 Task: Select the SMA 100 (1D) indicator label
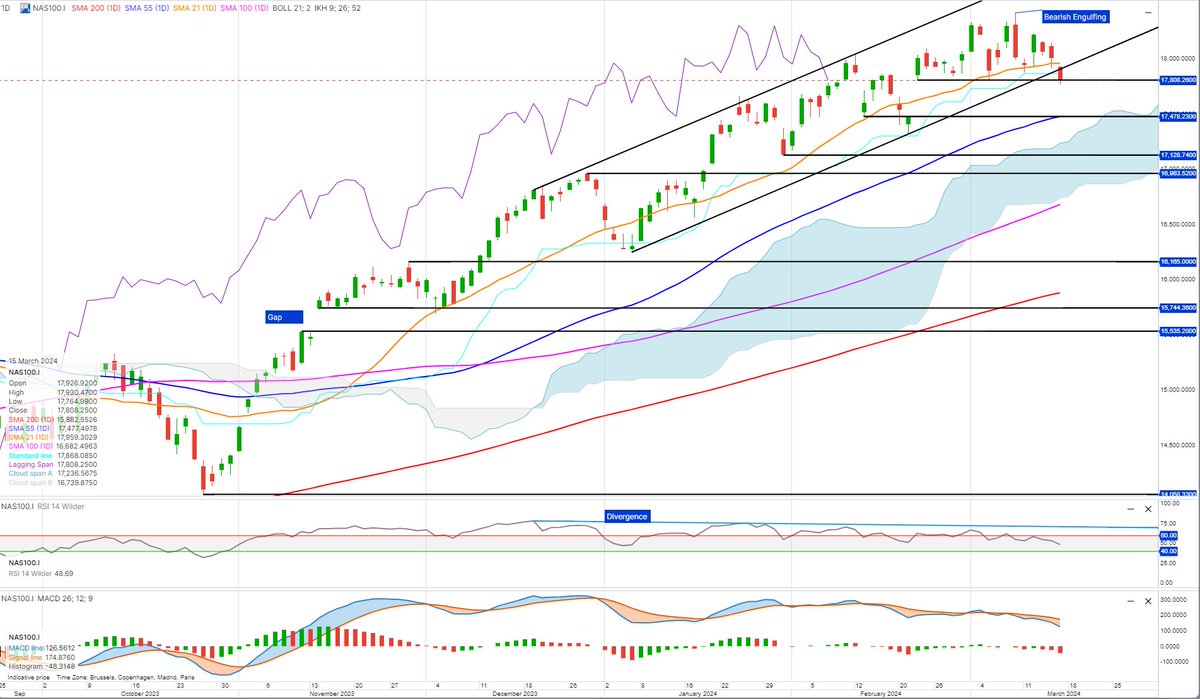point(242,8)
